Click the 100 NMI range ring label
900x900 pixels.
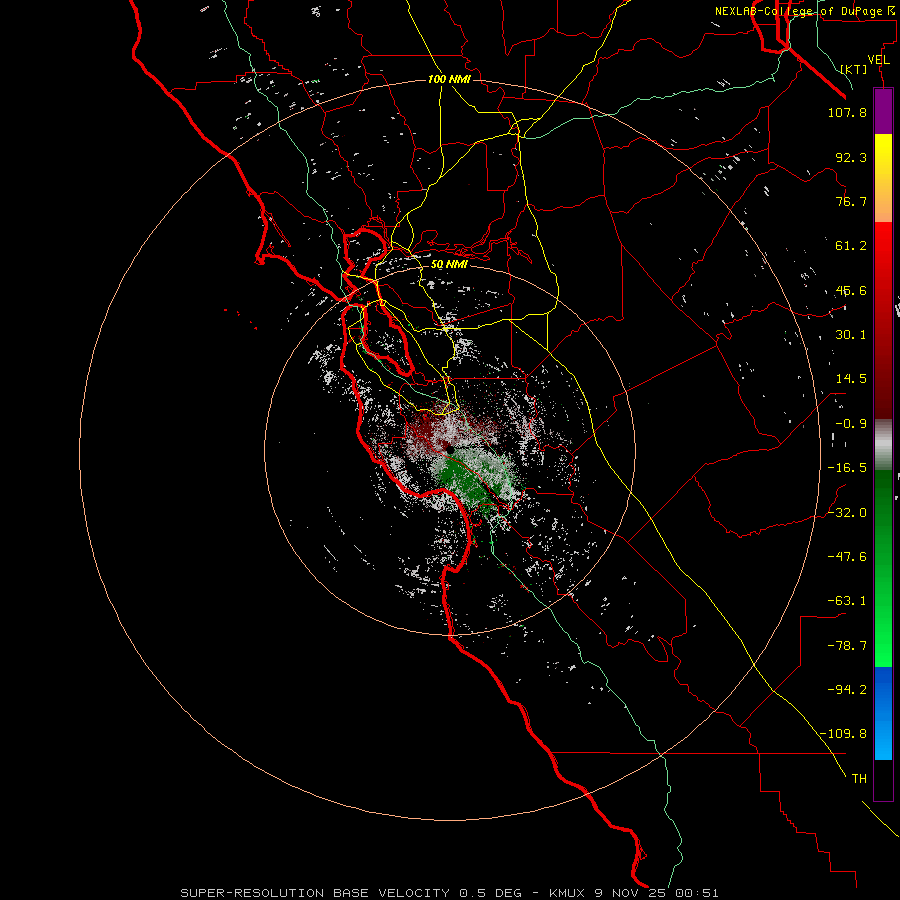tap(449, 79)
